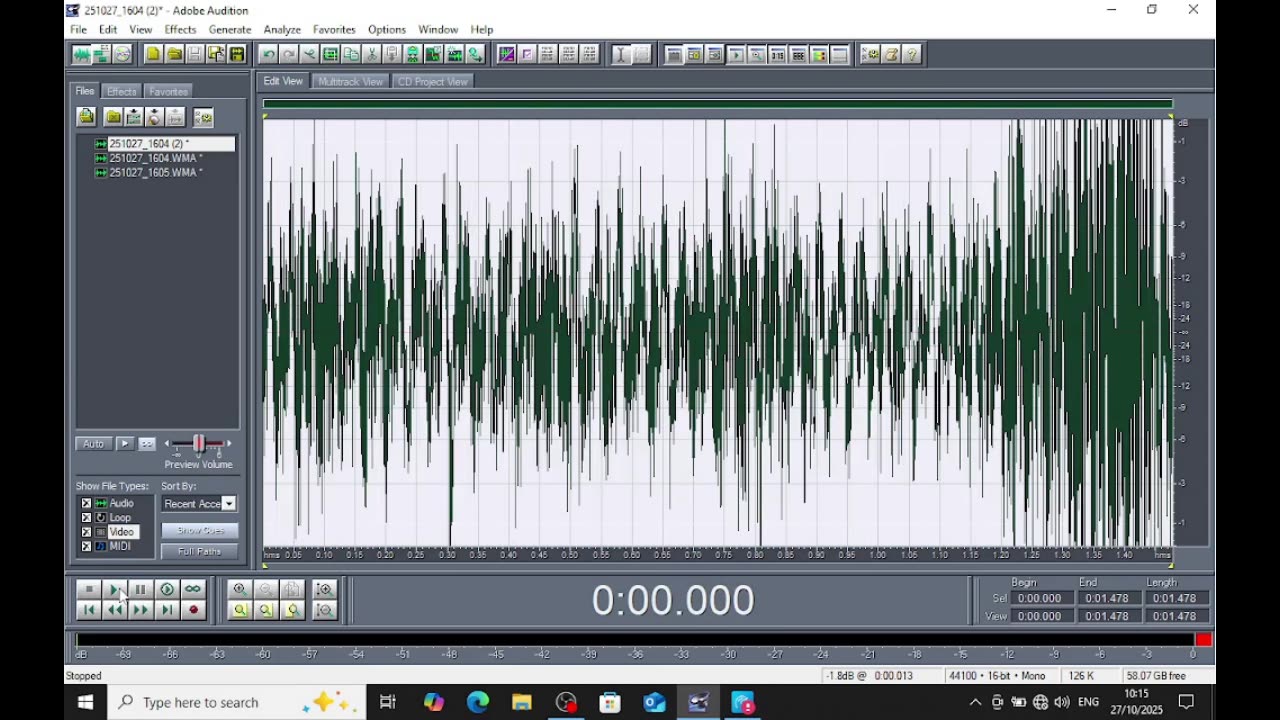Open the Help menu
Screen dimensions: 1280x720
482,30
